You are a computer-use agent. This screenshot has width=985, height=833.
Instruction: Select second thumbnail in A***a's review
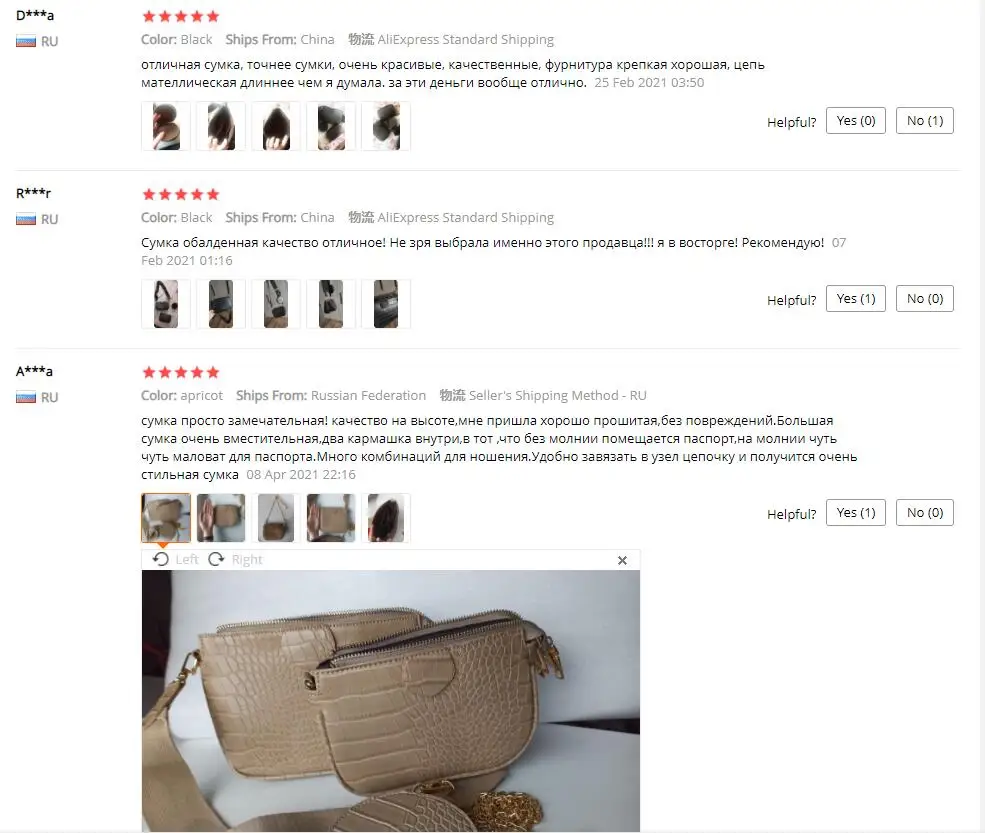[x=220, y=518]
